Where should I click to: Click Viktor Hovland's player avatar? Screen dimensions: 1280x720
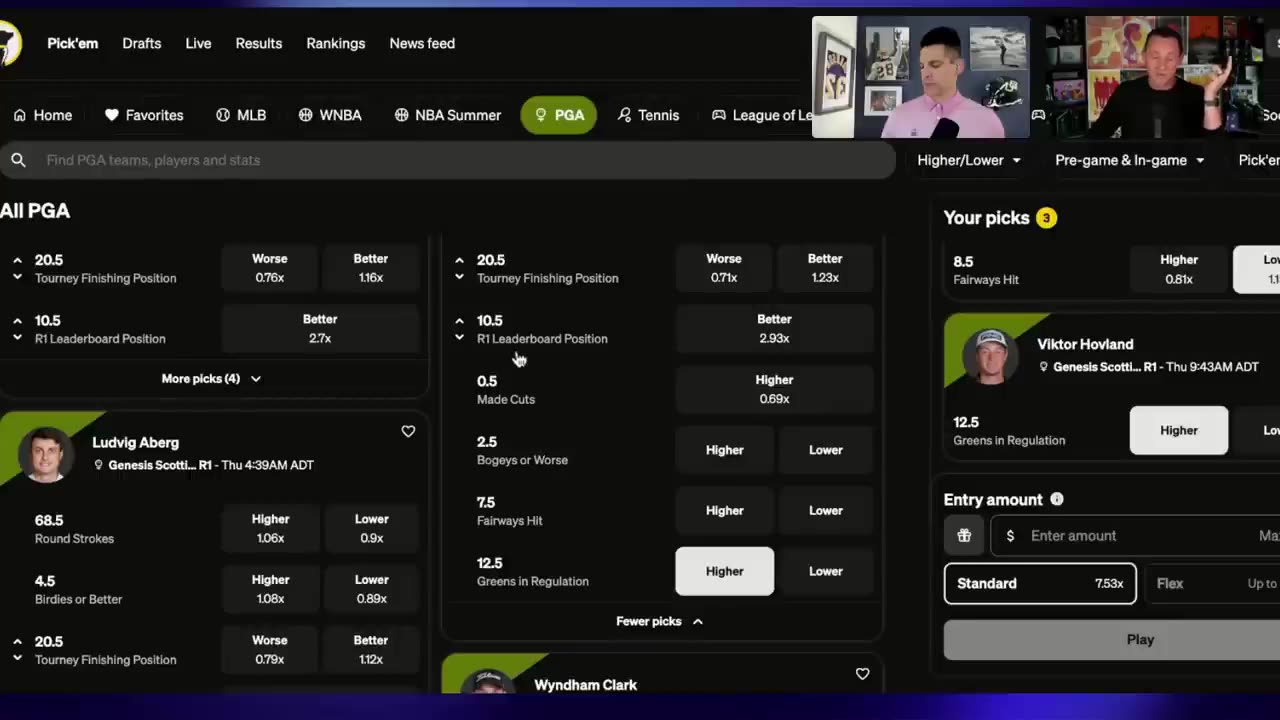click(990, 356)
